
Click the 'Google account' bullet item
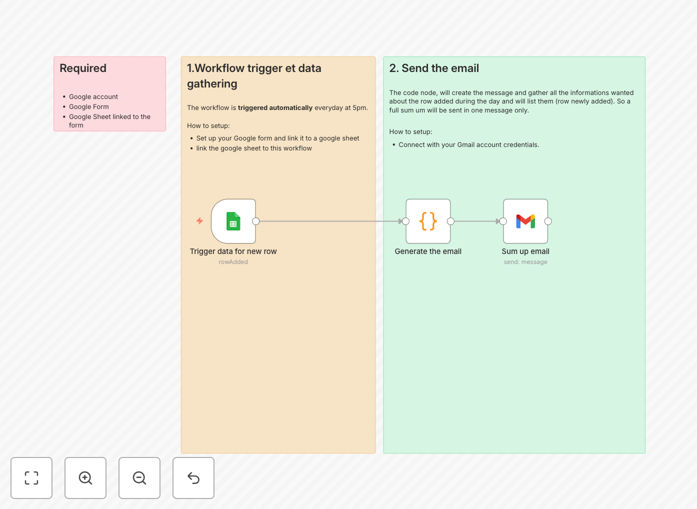point(93,96)
